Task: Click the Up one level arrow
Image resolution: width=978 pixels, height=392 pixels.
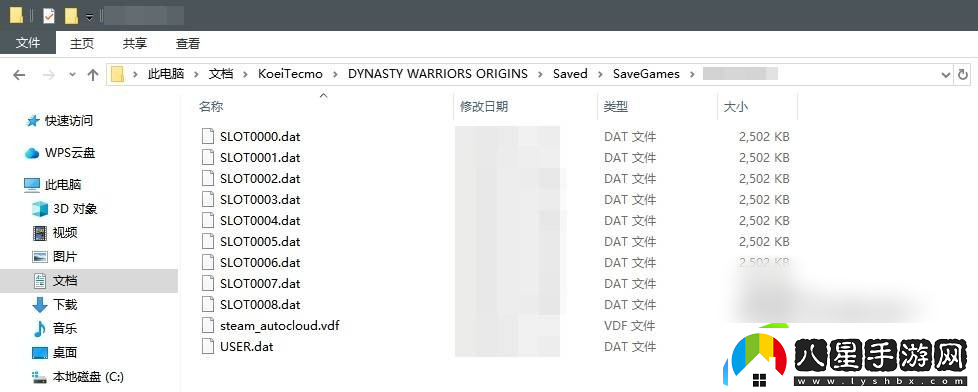Action: 93,75
